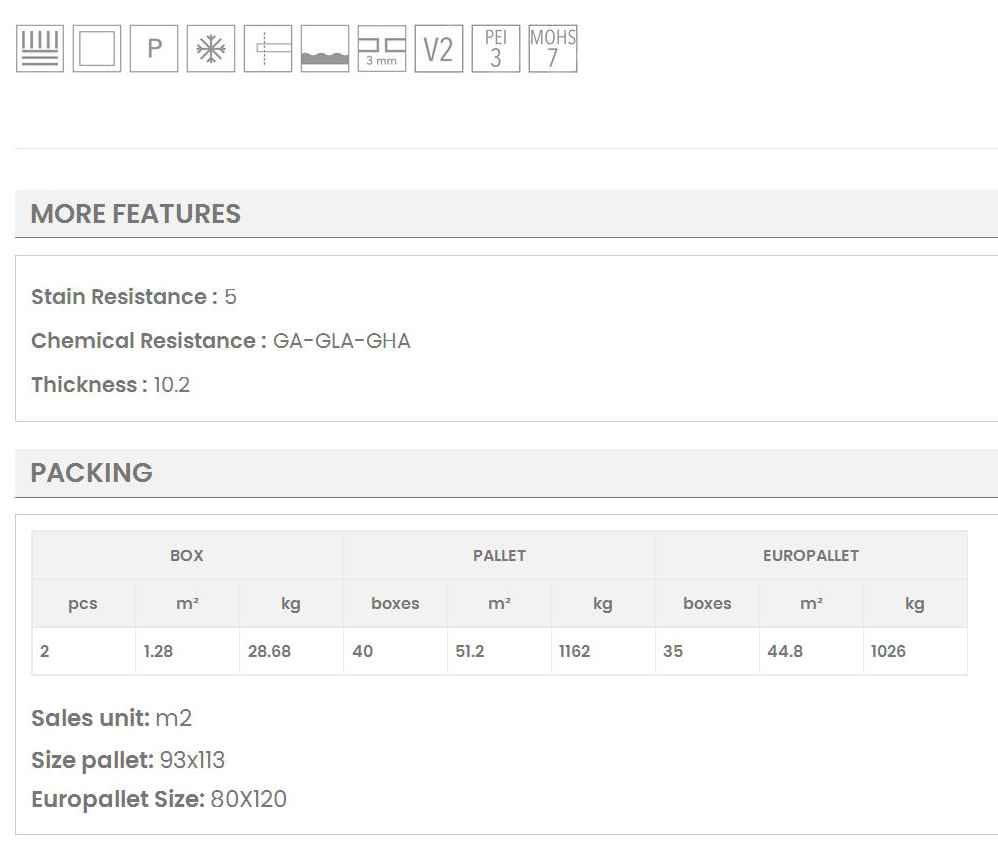This screenshot has height=847, width=998.
Task: Click the letter P feature icon
Action: coord(154,49)
